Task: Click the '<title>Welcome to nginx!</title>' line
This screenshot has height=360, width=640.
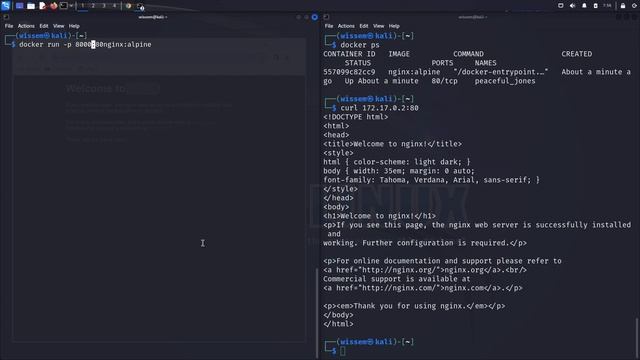Action: pyautogui.click(x=393, y=144)
